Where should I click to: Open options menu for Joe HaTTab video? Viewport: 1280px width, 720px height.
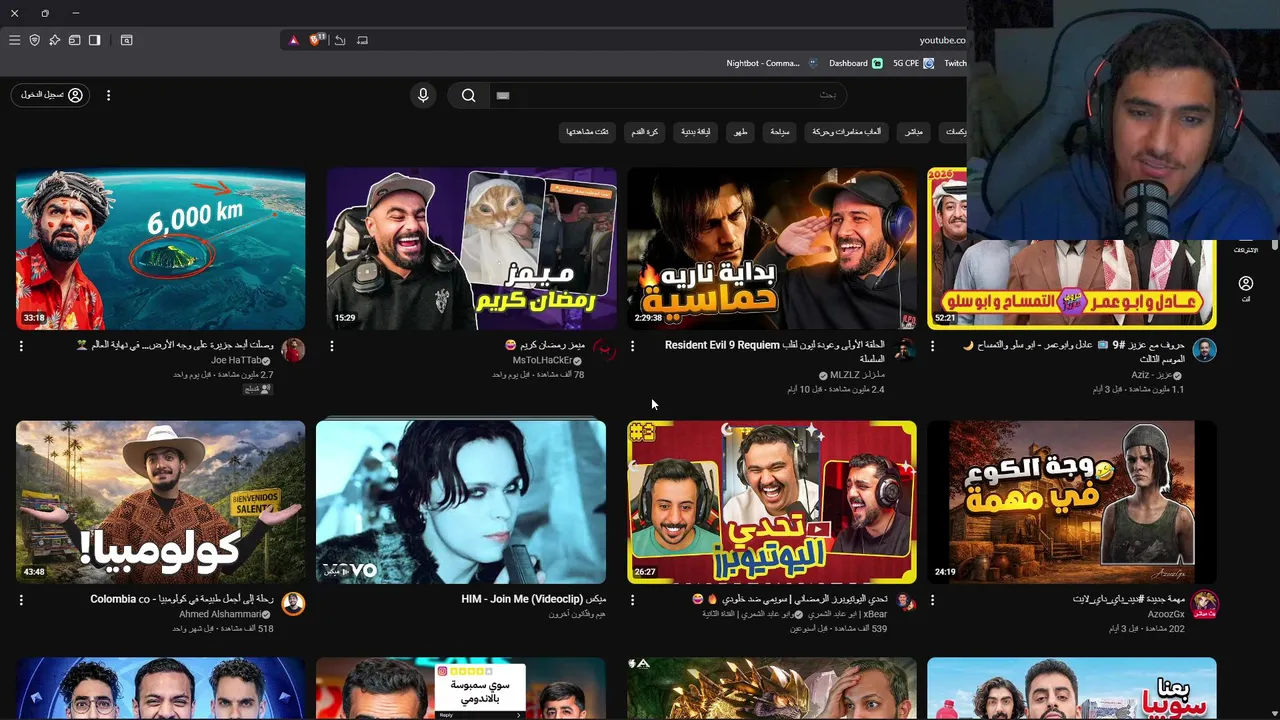pyautogui.click(x=21, y=346)
